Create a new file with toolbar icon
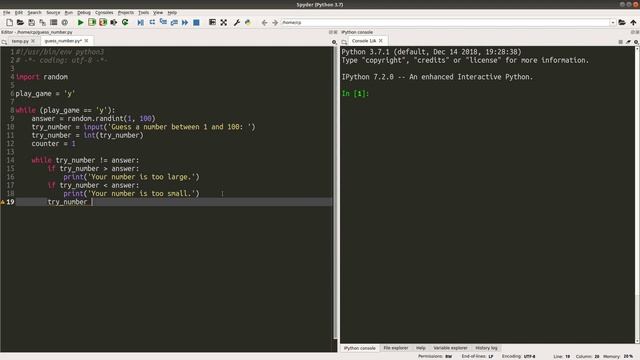 tap(9, 22)
